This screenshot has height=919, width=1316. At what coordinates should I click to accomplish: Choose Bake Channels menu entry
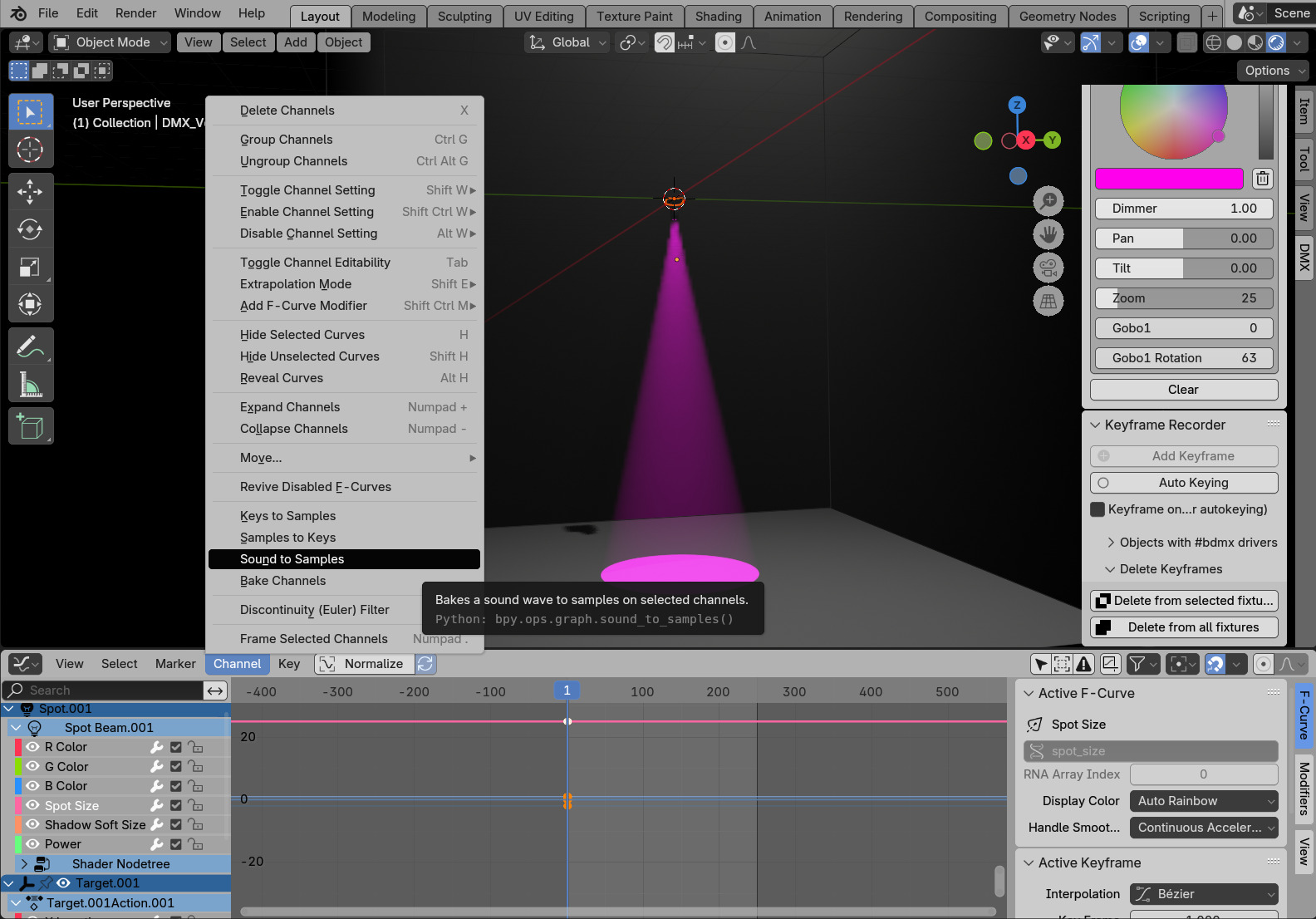click(x=344, y=581)
